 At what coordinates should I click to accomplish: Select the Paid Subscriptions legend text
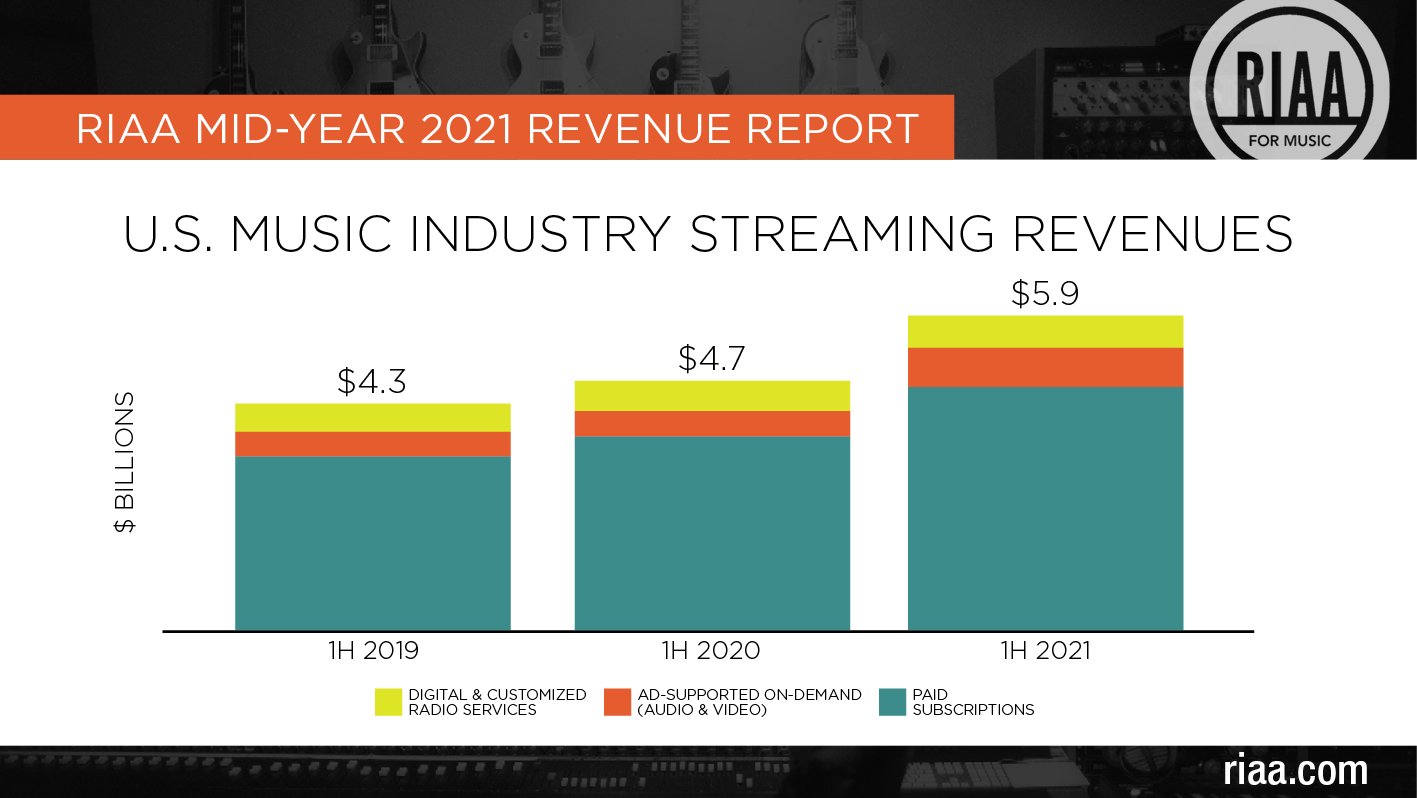973,702
